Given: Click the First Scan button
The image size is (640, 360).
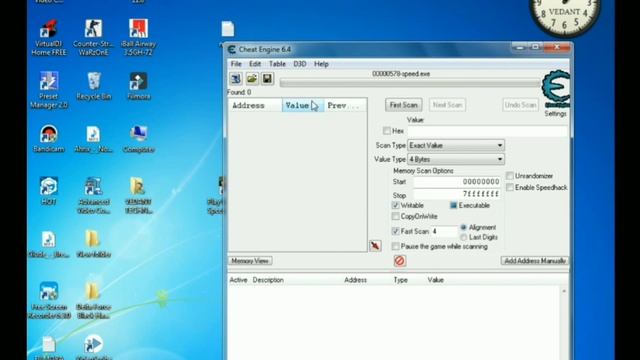Looking at the screenshot, I should click(403, 105).
